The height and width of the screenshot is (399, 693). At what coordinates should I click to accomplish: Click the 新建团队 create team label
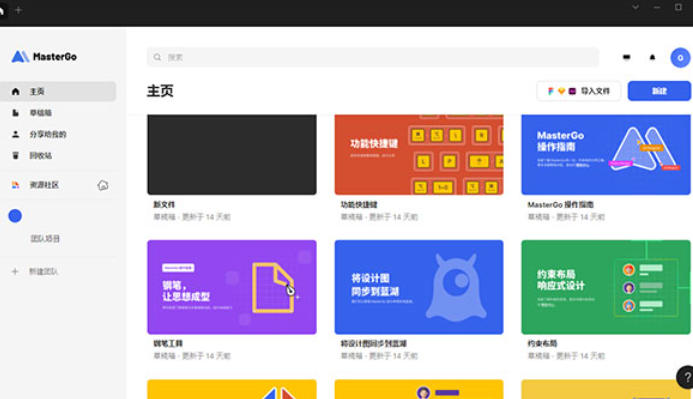pos(43,271)
